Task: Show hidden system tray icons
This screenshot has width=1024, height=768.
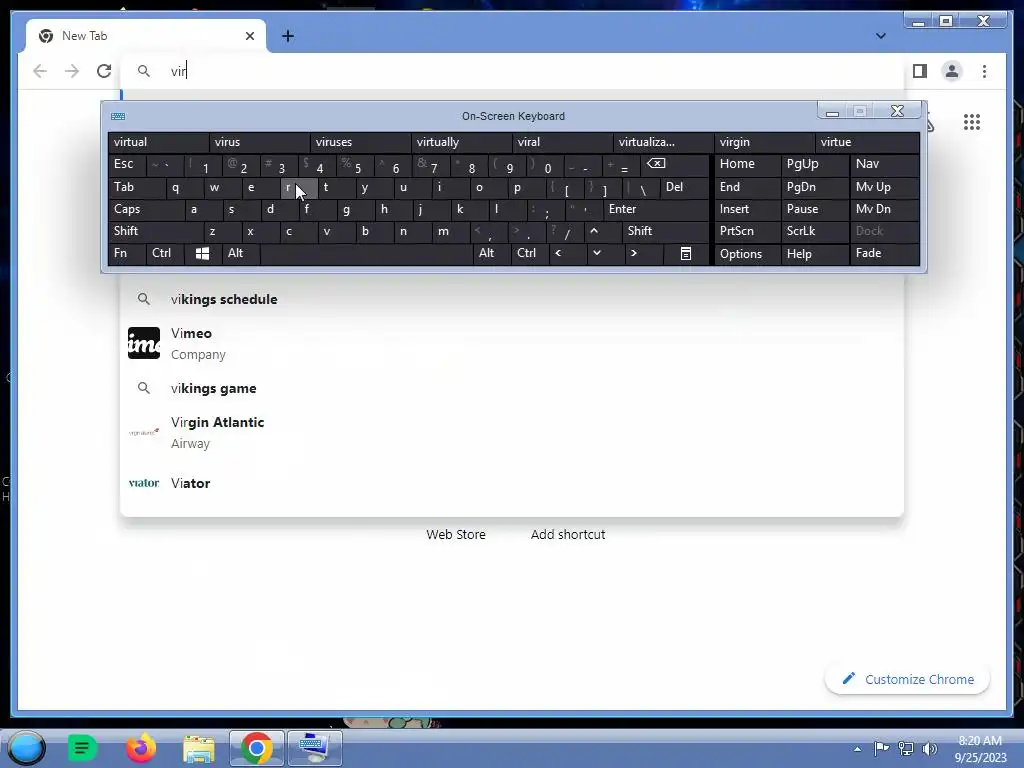Action: coord(857,749)
